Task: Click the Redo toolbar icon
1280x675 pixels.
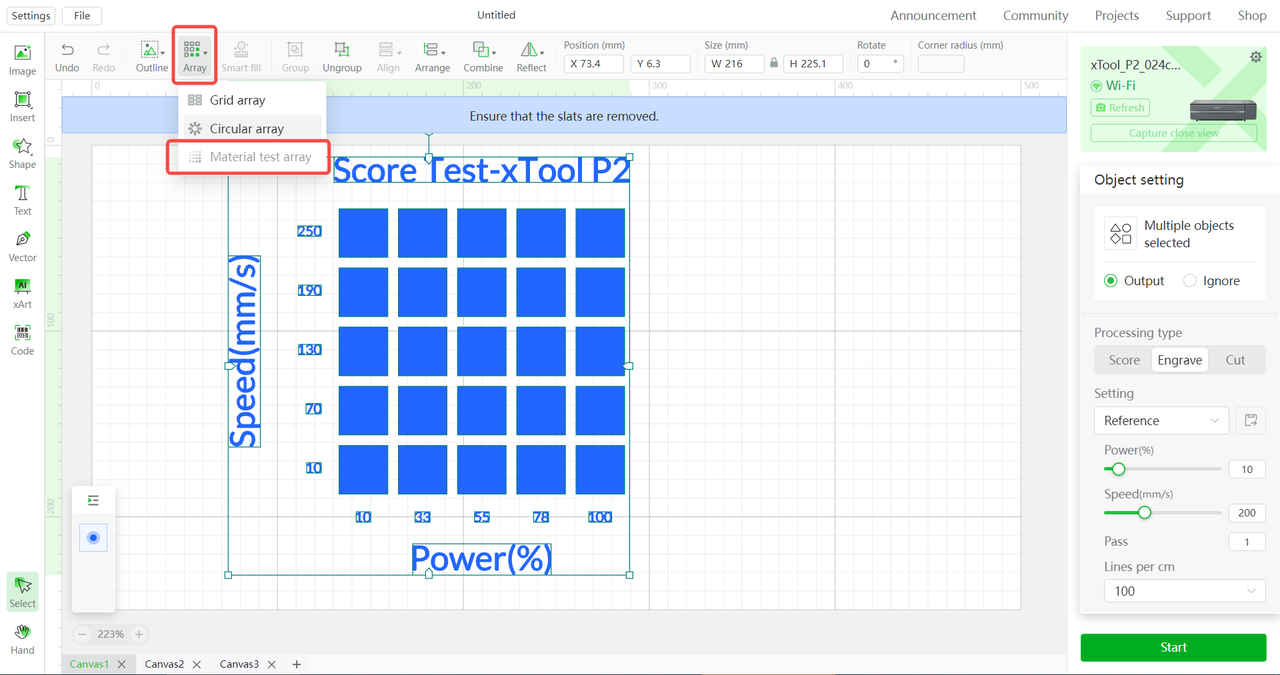Action: click(x=104, y=57)
